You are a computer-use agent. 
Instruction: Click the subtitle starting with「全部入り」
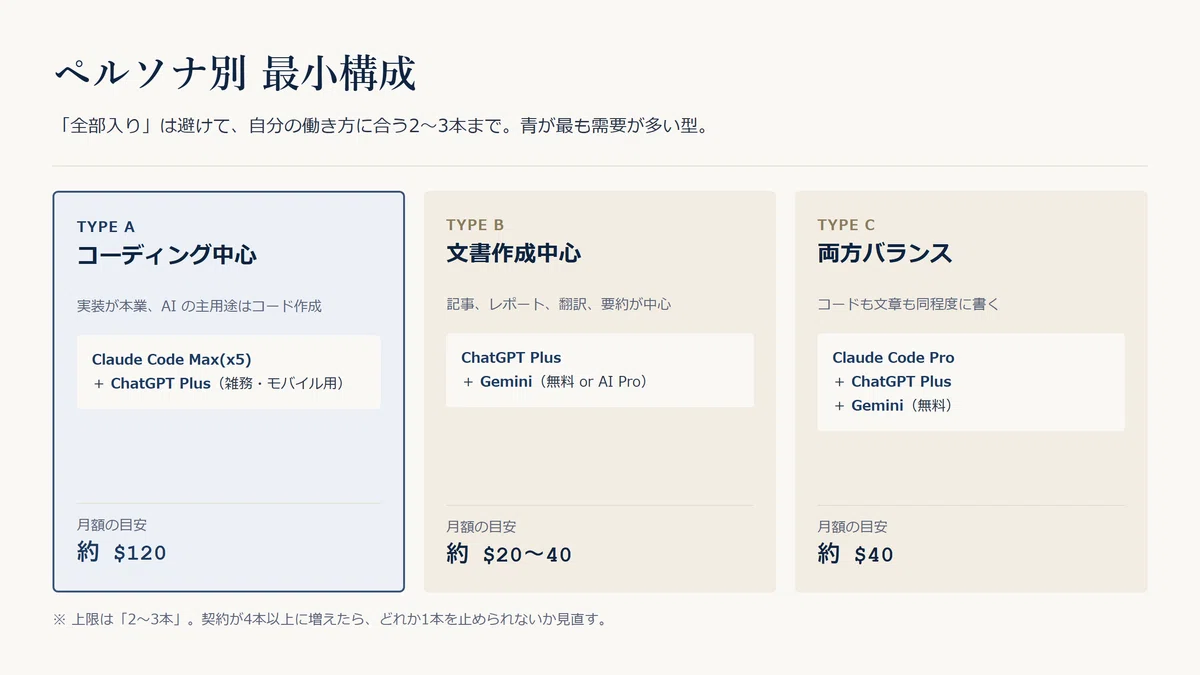[382, 128]
